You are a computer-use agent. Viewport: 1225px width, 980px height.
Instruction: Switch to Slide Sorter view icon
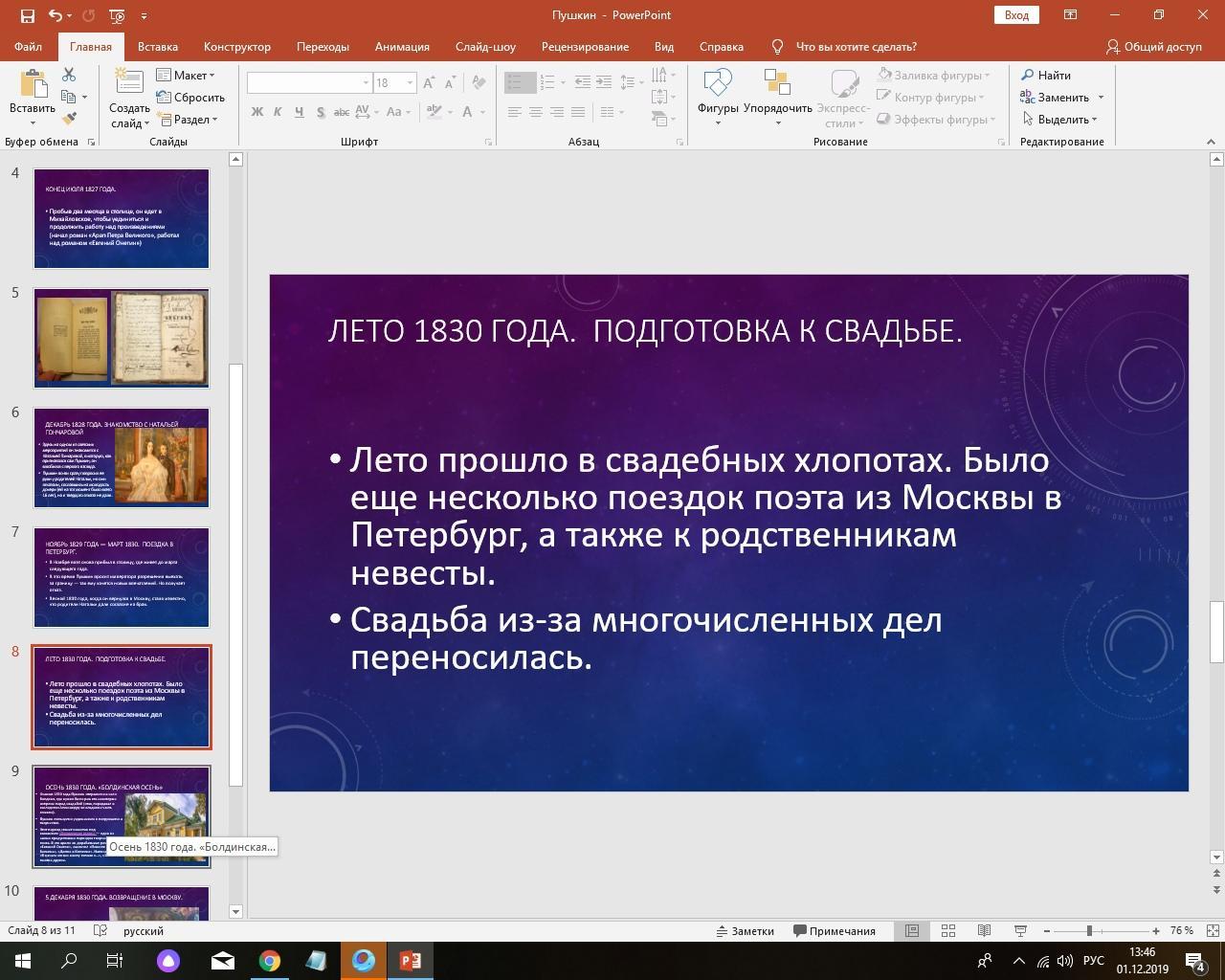point(948,931)
